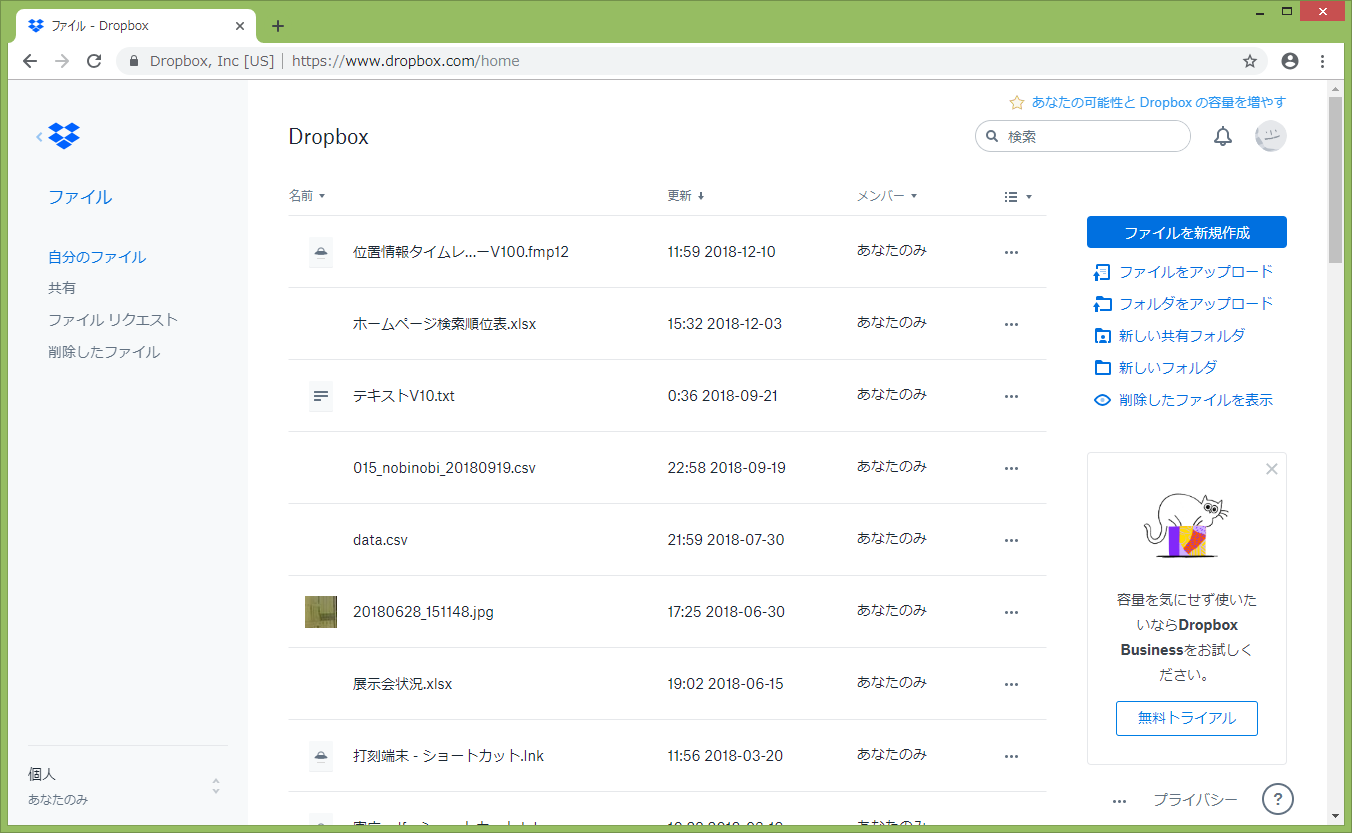1352x833 pixels.
Task: Click the icon of 打刻端末 - ショートカット.lnk
Action: click(x=320, y=756)
